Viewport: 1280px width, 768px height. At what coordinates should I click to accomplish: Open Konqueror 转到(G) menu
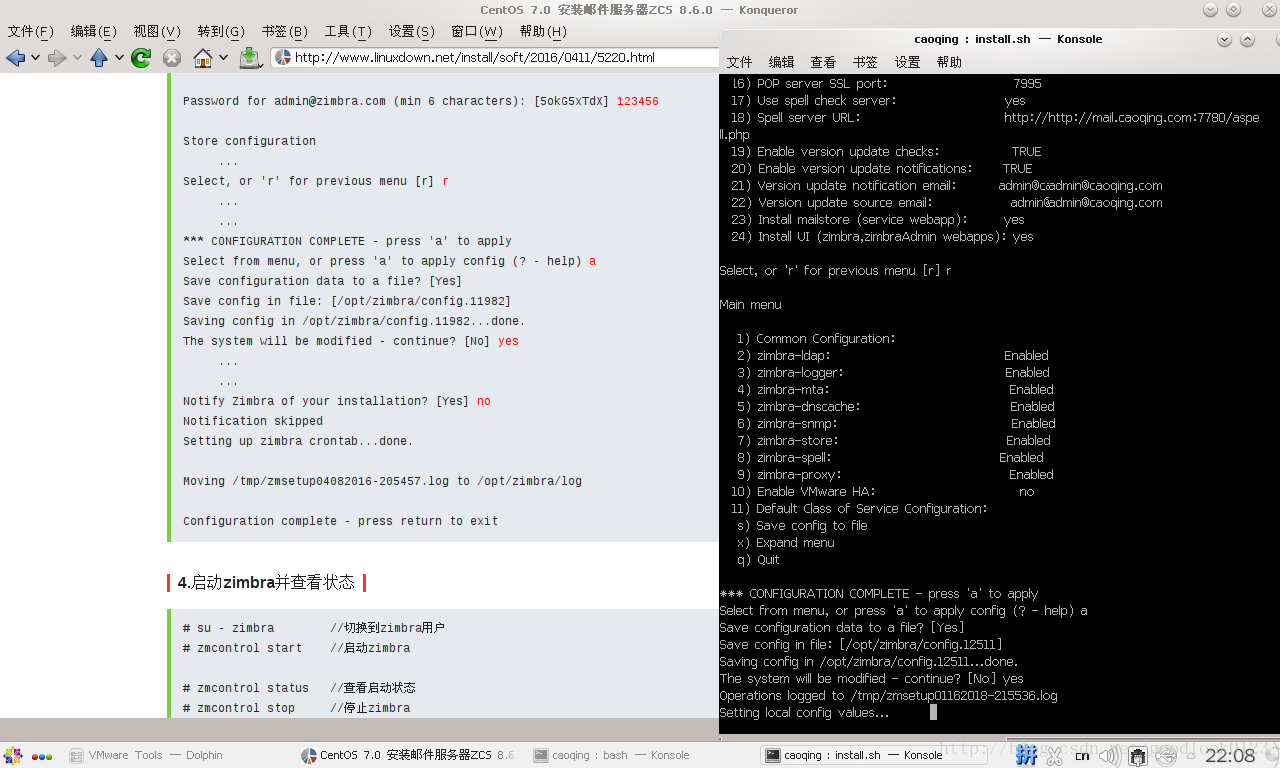(x=221, y=32)
